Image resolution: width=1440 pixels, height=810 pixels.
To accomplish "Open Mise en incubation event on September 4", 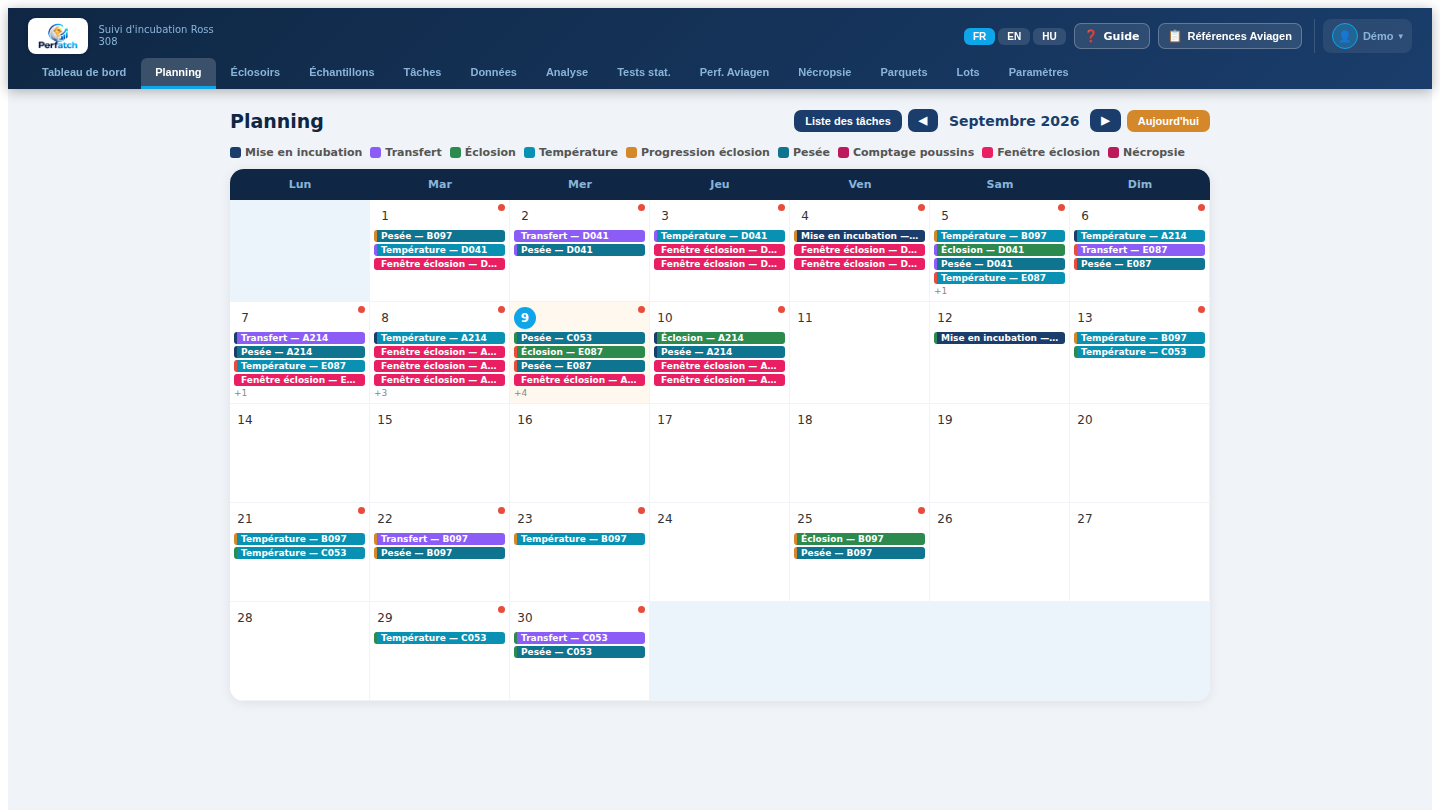I will (x=860, y=236).
